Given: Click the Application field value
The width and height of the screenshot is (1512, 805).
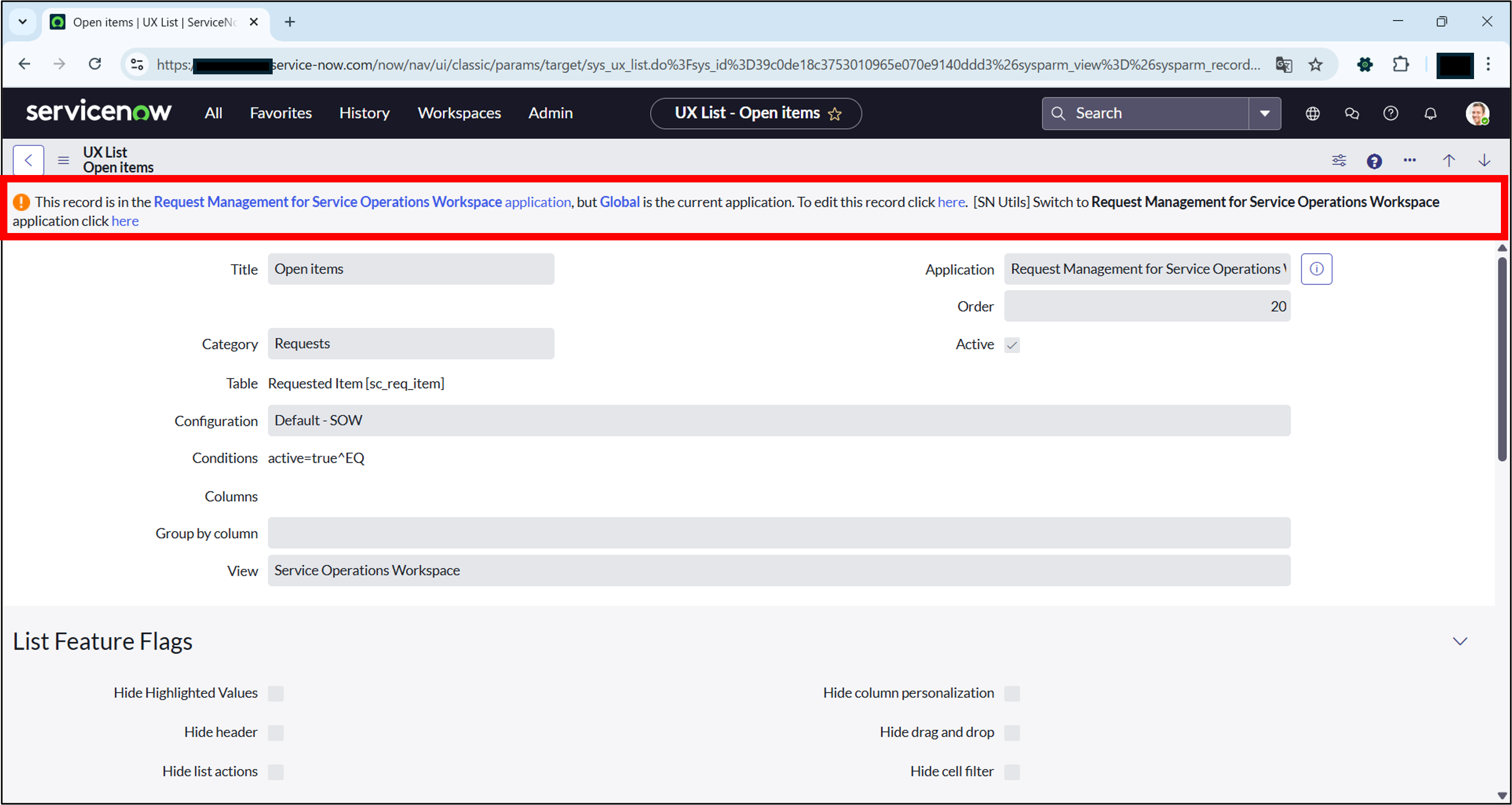Looking at the screenshot, I should [1147, 269].
